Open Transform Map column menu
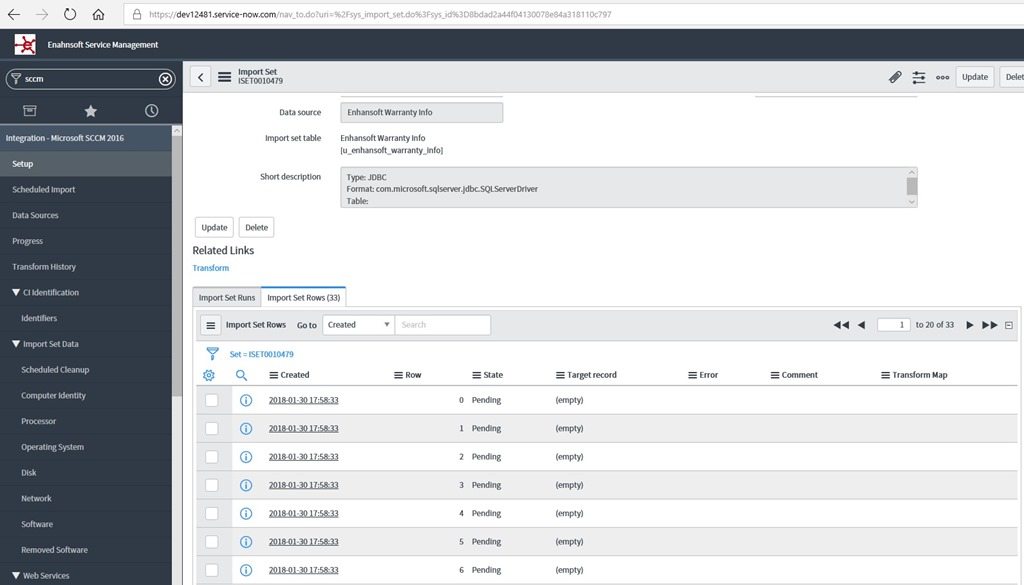The height and width of the screenshot is (585, 1024). [x=886, y=375]
